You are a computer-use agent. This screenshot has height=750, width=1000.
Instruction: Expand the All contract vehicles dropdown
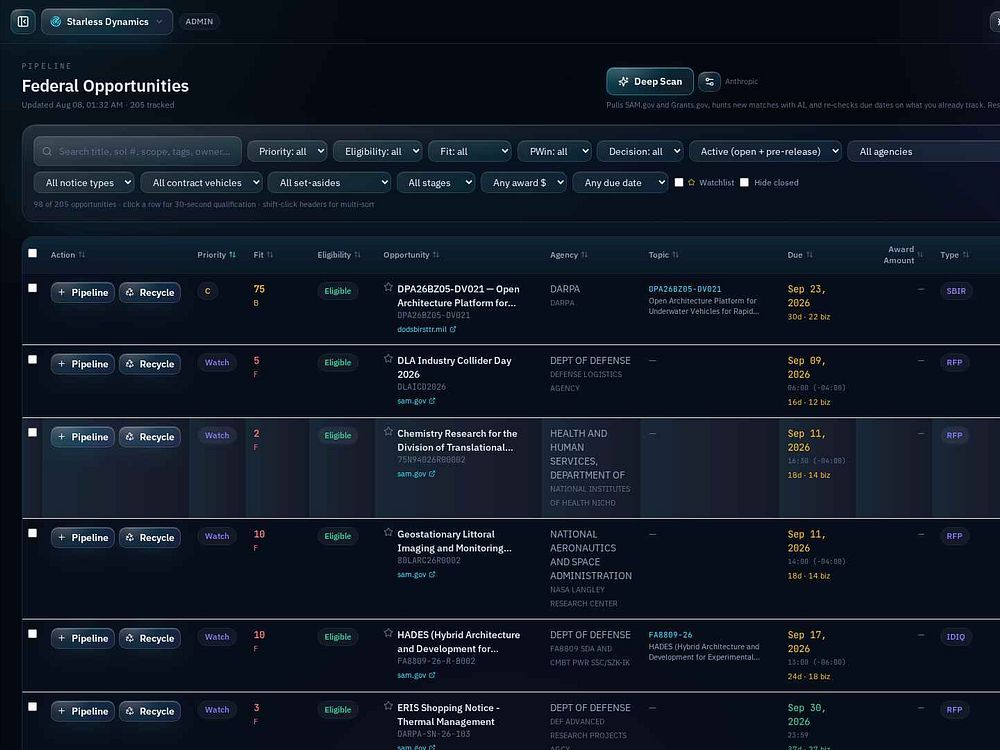point(202,183)
